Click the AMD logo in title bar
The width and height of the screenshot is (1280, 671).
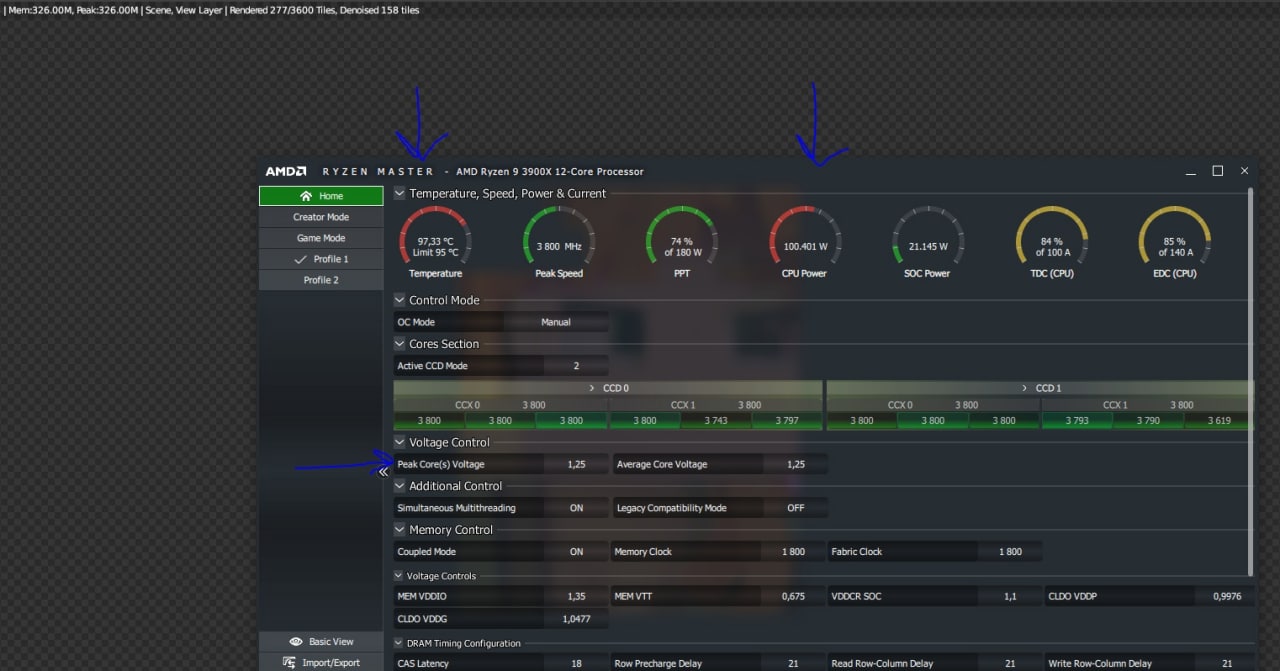(x=286, y=171)
